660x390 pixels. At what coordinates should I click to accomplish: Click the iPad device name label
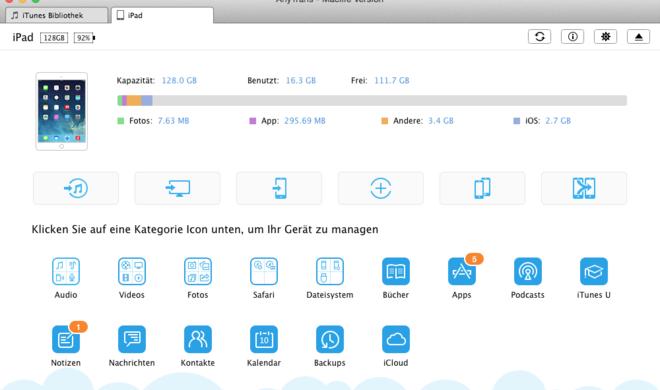coord(23,37)
